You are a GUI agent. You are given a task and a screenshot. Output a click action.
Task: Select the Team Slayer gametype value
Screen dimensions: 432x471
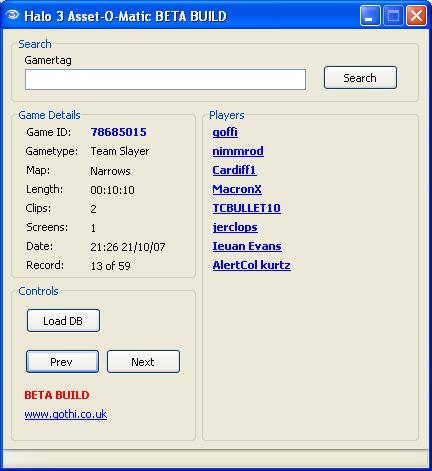pos(120,151)
